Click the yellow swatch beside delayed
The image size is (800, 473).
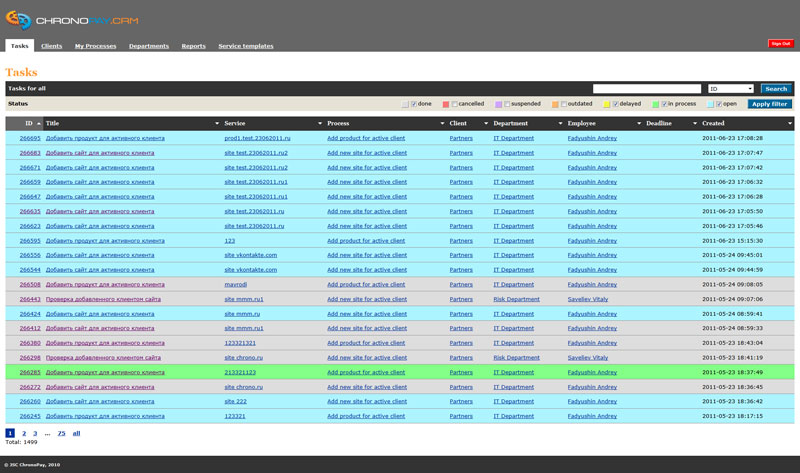pyautogui.click(x=607, y=104)
